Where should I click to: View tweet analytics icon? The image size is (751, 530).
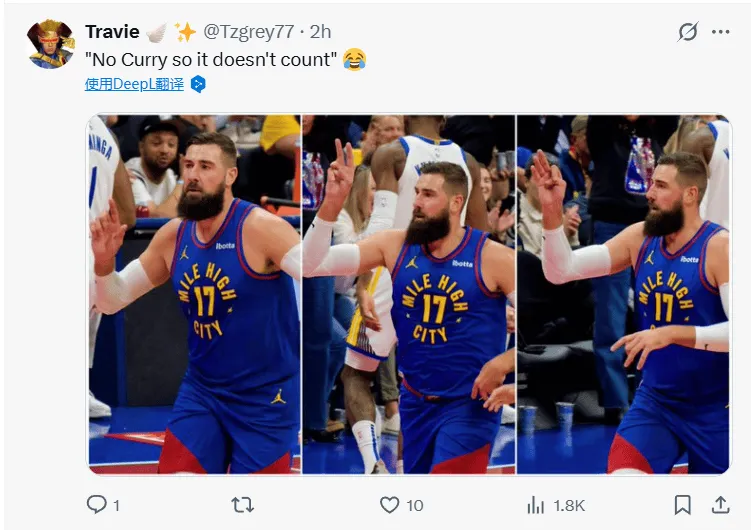535,505
